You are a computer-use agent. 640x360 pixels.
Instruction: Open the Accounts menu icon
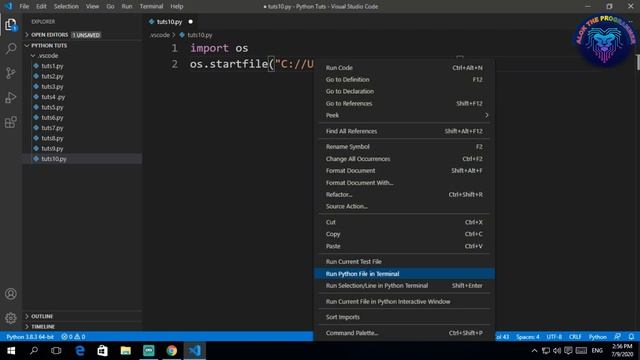(11, 294)
